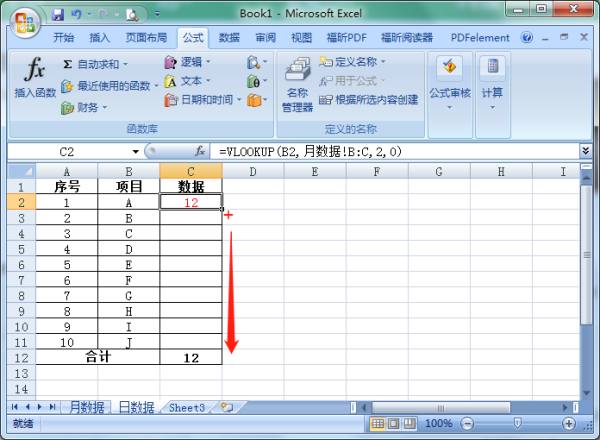Open the Page Layout (页面布局) tab
The image size is (600, 440).
click(x=146, y=37)
